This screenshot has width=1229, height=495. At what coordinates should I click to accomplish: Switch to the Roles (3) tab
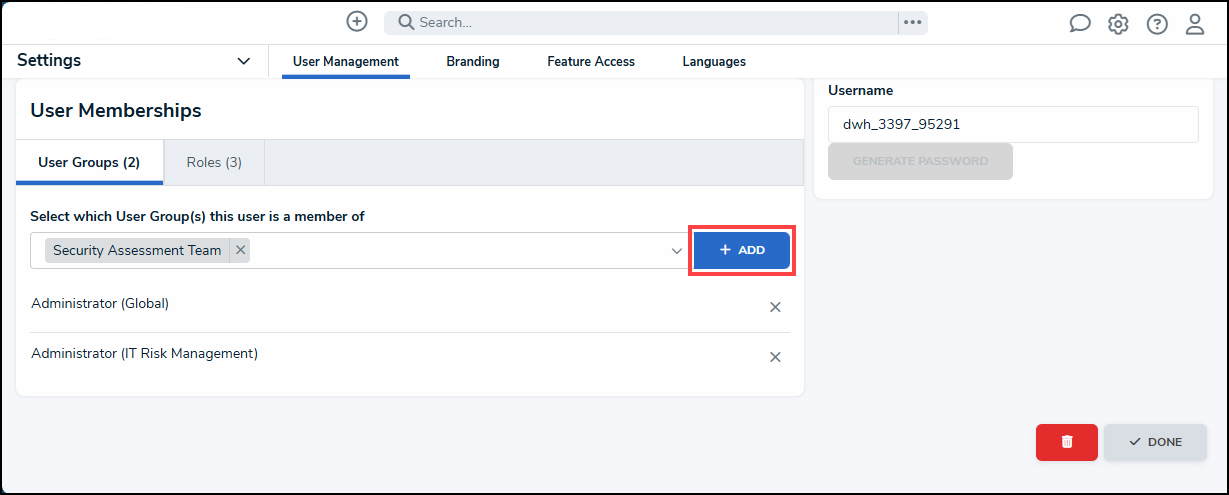[x=214, y=162]
